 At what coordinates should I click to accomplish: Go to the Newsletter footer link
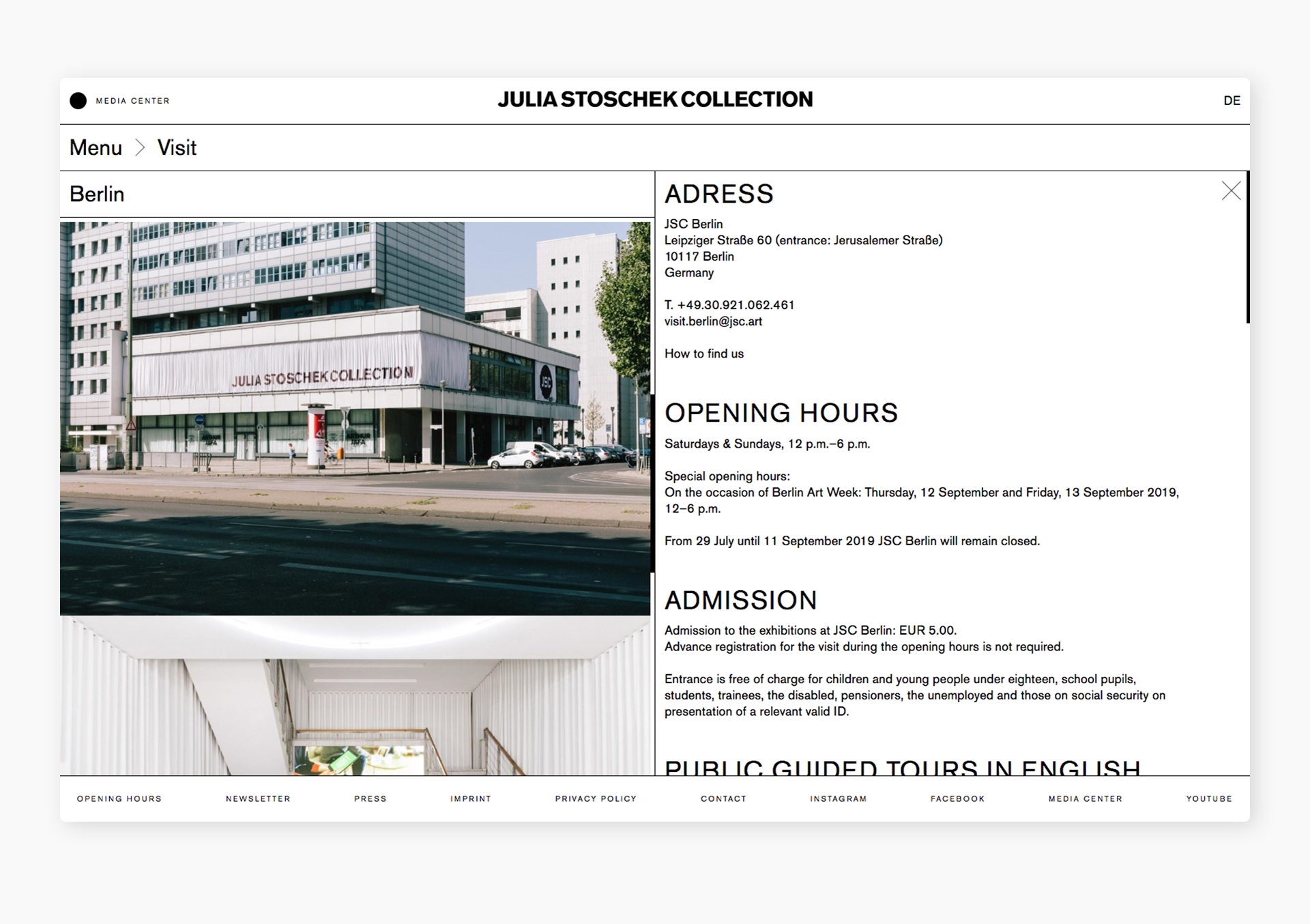tap(258, 798)
